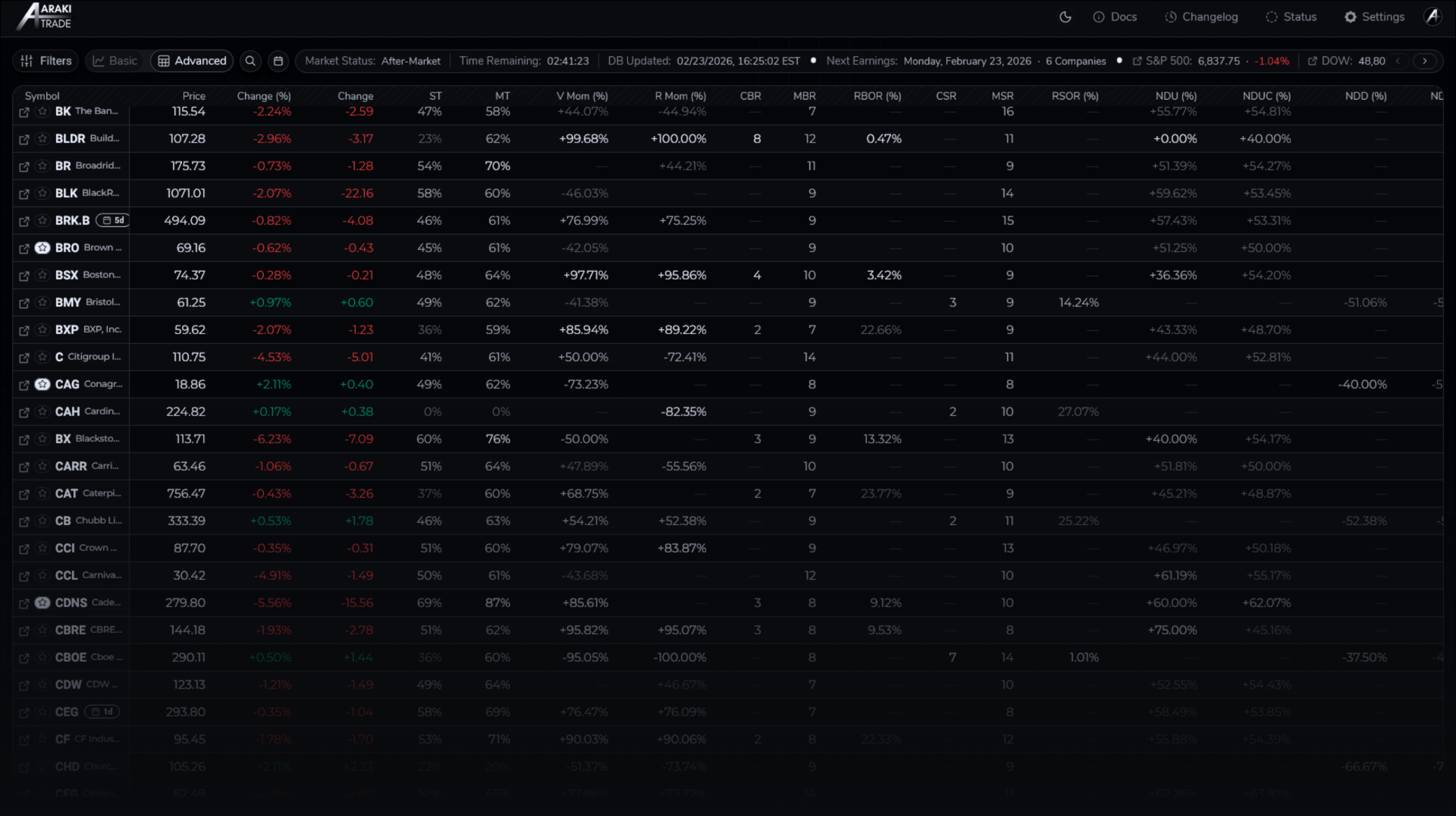
Task: Toggle favorite star for BRO
Action: point(43,248)
